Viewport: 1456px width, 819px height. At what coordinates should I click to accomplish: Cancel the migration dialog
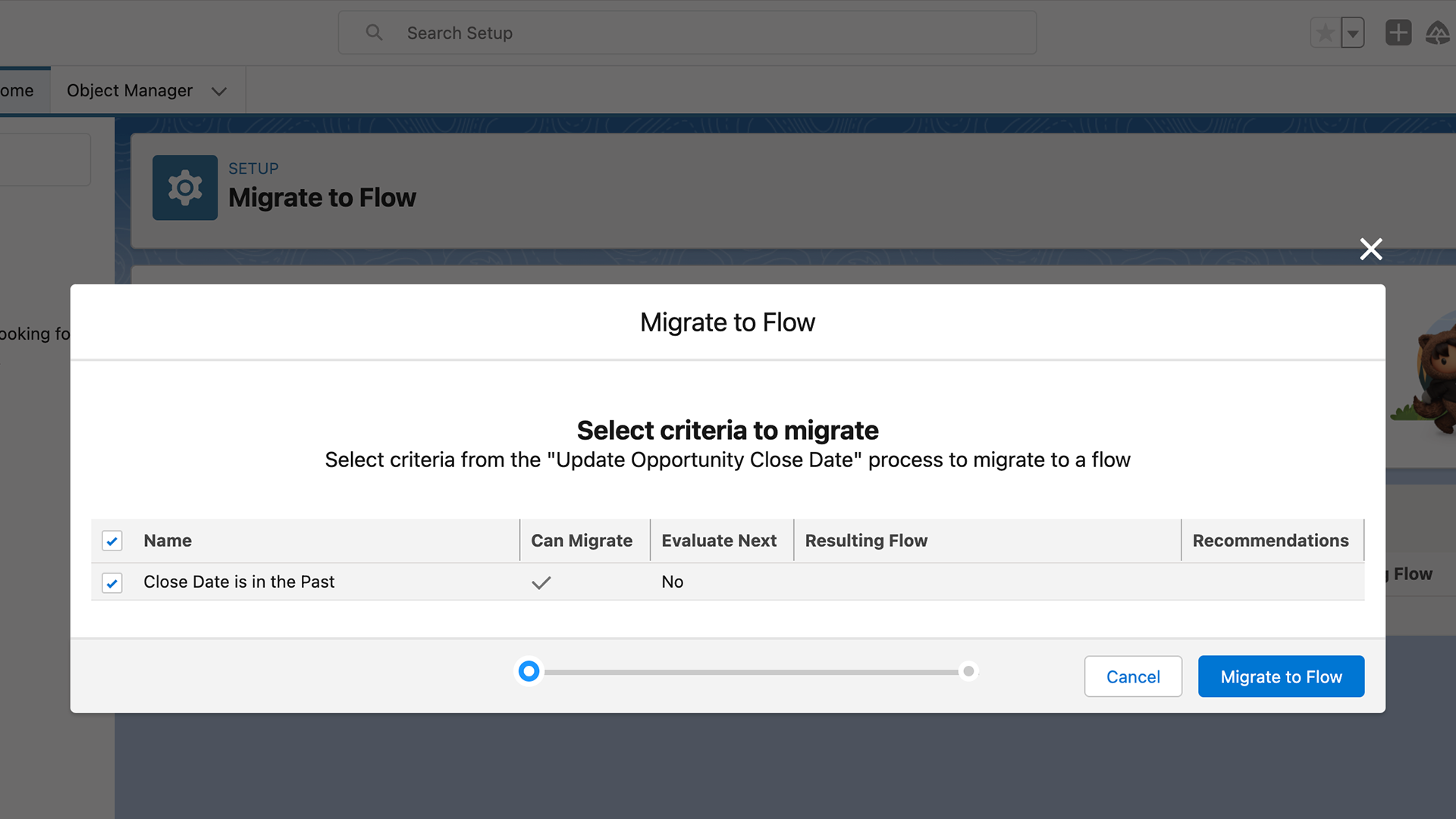(x=1133, y=676)
